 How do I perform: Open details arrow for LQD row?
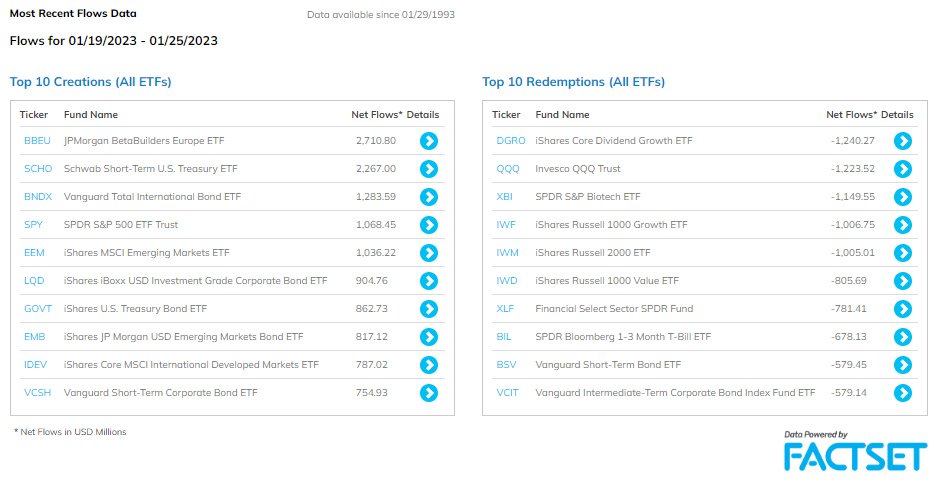tap(429, 281)
